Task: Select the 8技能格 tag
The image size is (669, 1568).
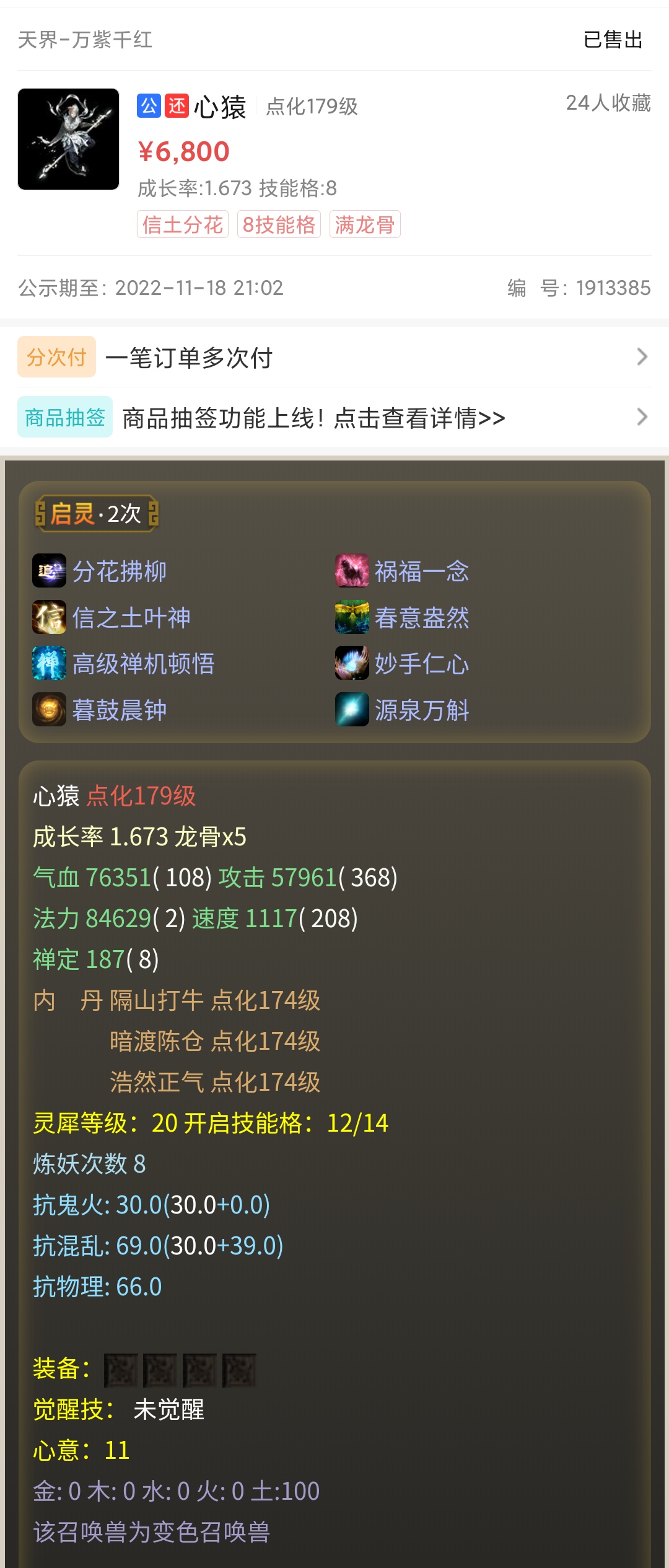Action: tap(279, 224)
